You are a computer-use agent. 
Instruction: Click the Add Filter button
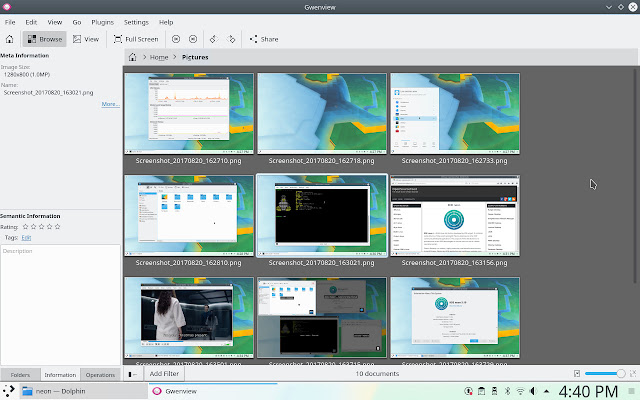(164, 373)
